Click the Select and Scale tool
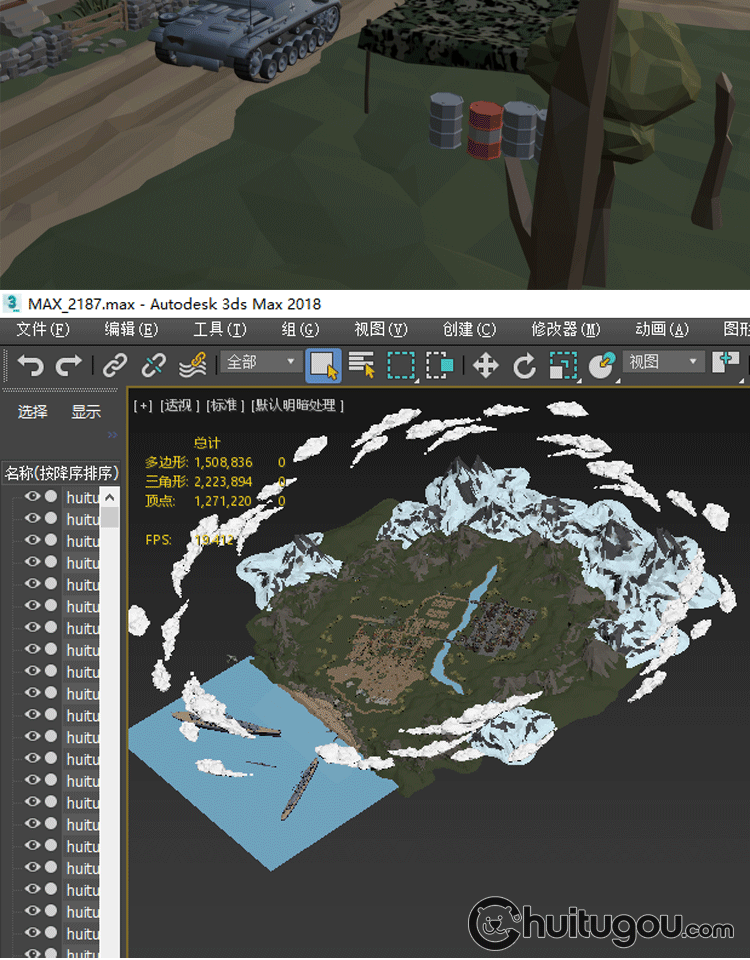 562,365
